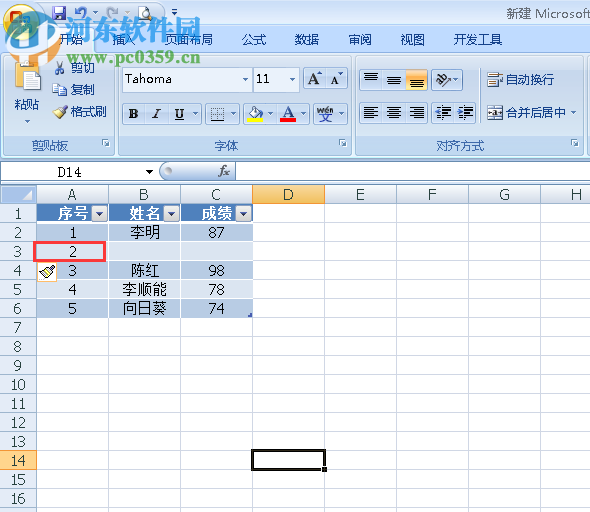
Task: Open the 姓名 column filter dropdown
Action: (x=172, y=214)
